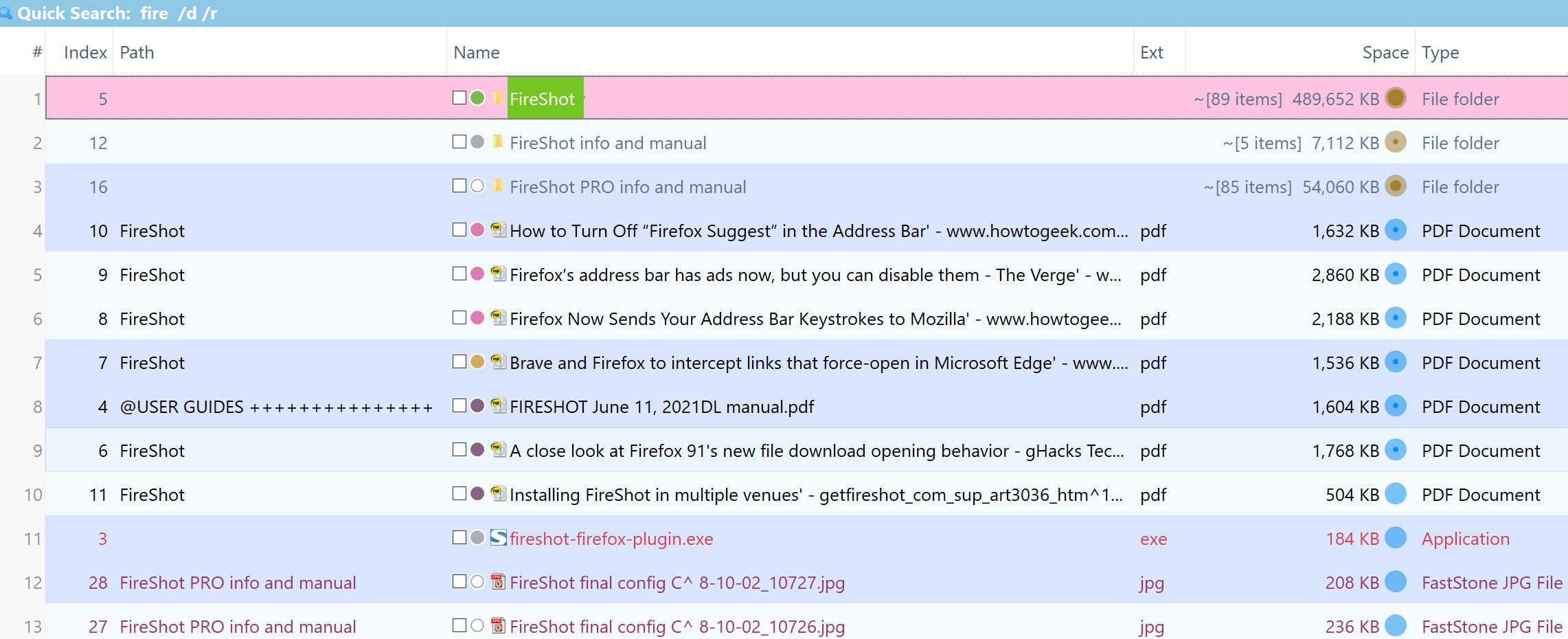Check the box for How to Turn Off Firefox Suggest
Screen dimensions: 1568x639
tap(459, 229)
